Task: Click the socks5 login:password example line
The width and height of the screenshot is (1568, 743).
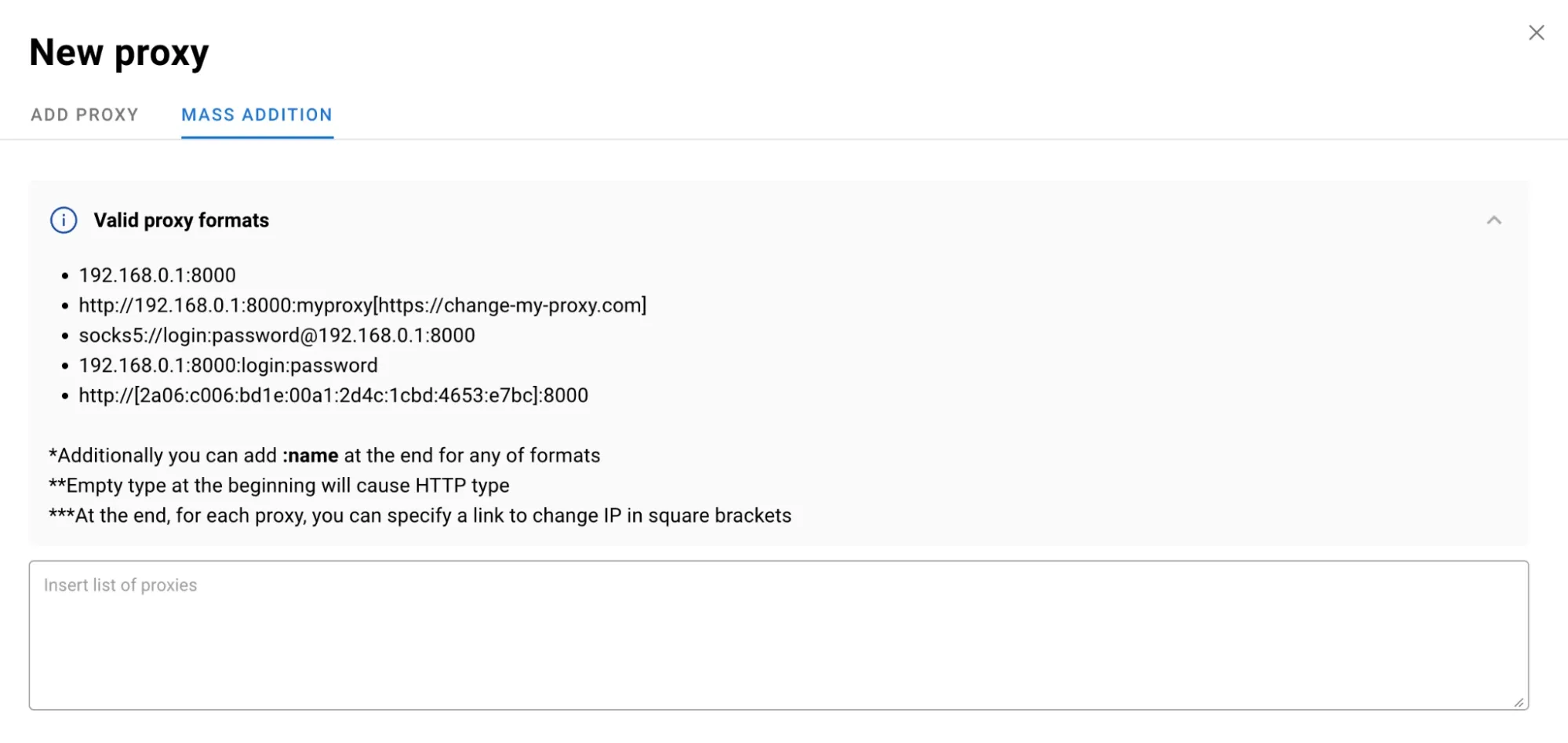Action: tap(277, 335)
